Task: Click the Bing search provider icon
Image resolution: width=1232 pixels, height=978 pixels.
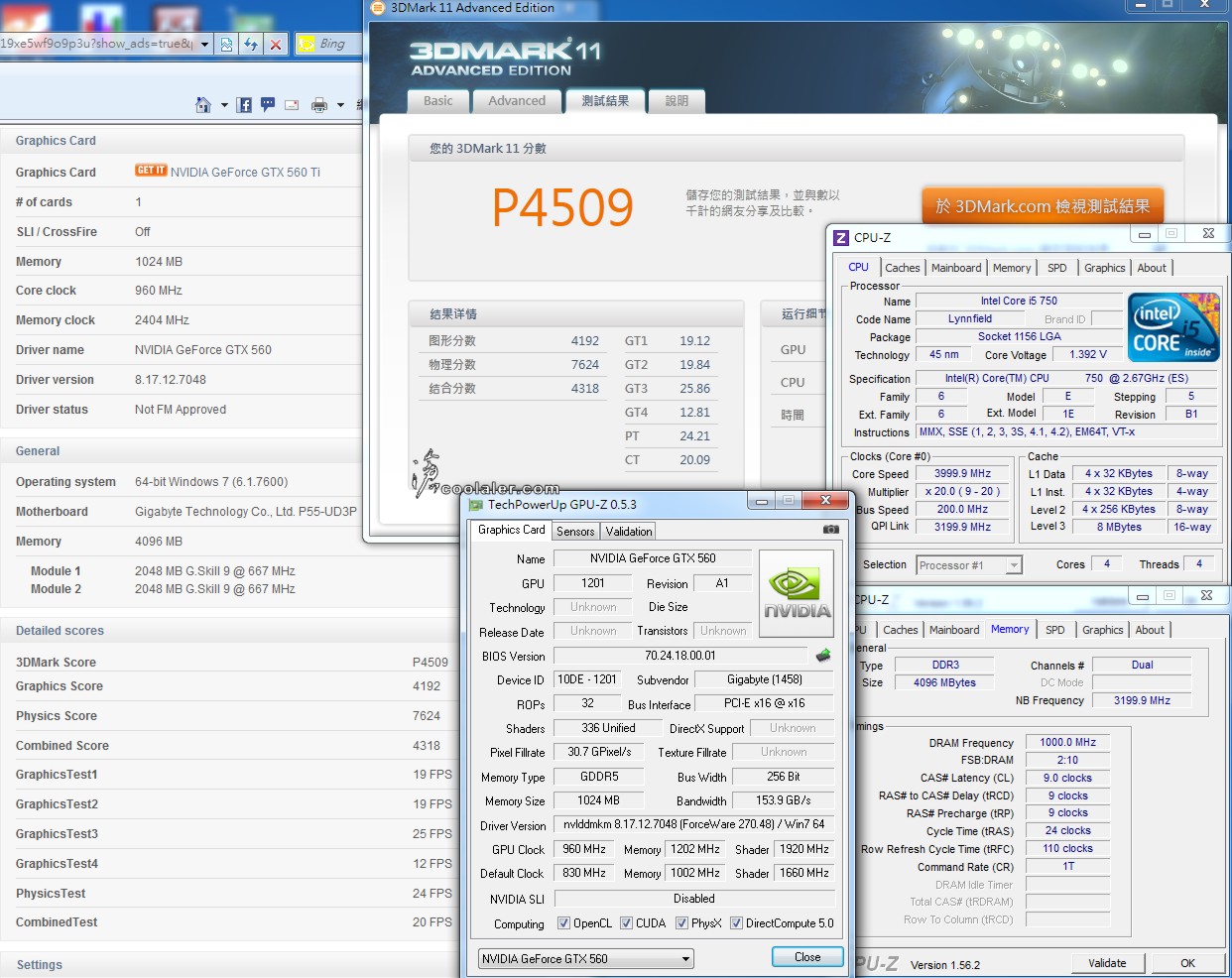Action: pos(307,44)
